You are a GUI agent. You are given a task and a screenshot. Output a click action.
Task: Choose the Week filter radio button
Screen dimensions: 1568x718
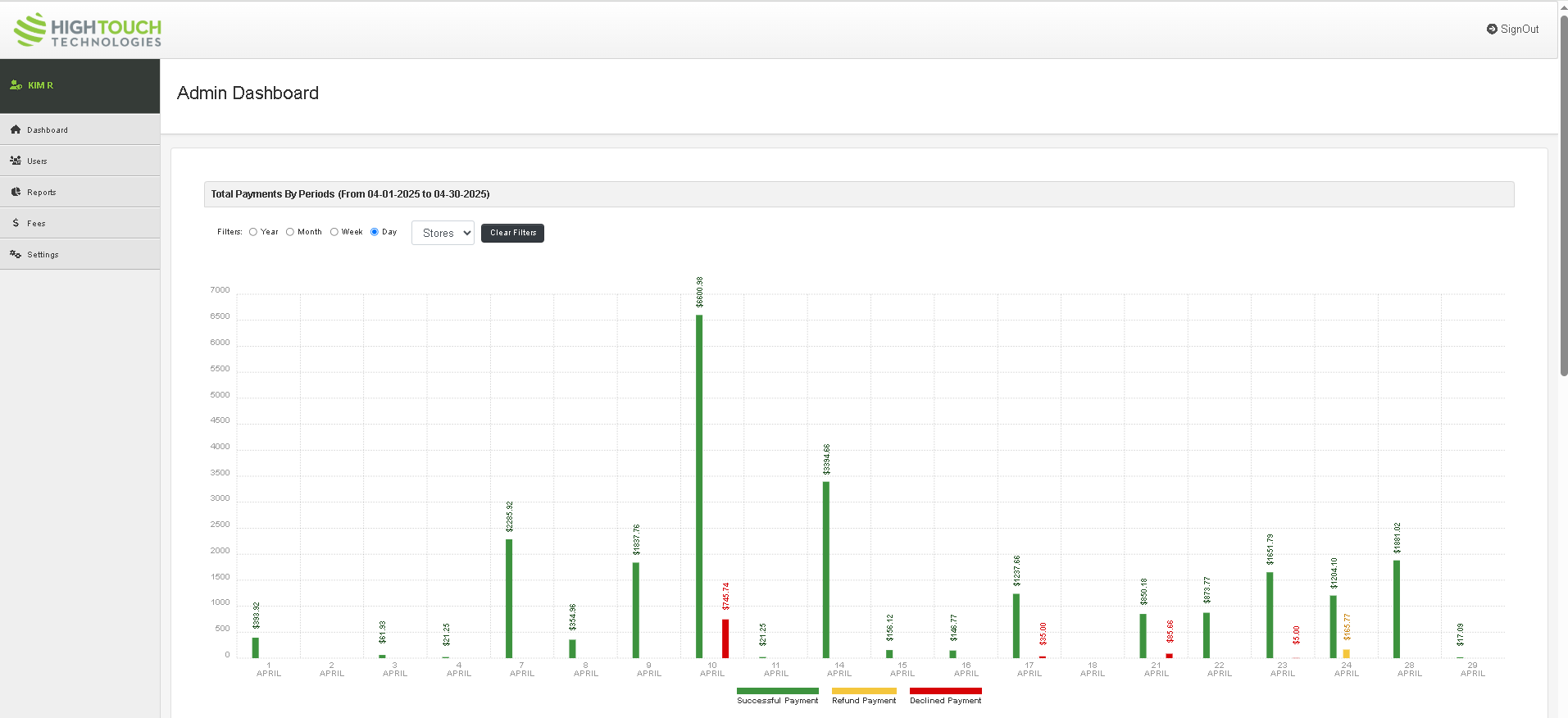point(334,232)
